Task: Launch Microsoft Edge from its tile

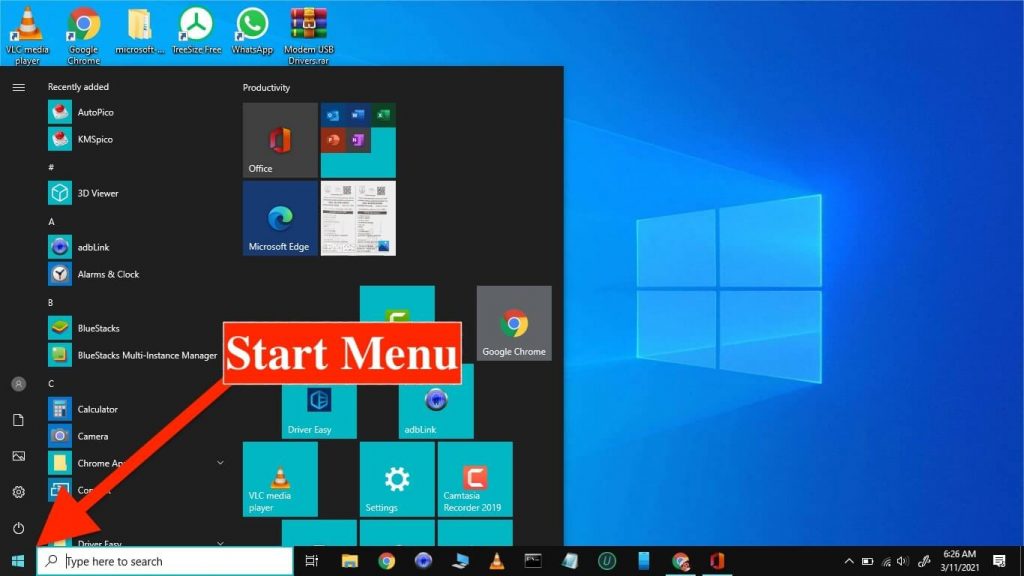Action: pyautogui.click(x=280, y=218)
